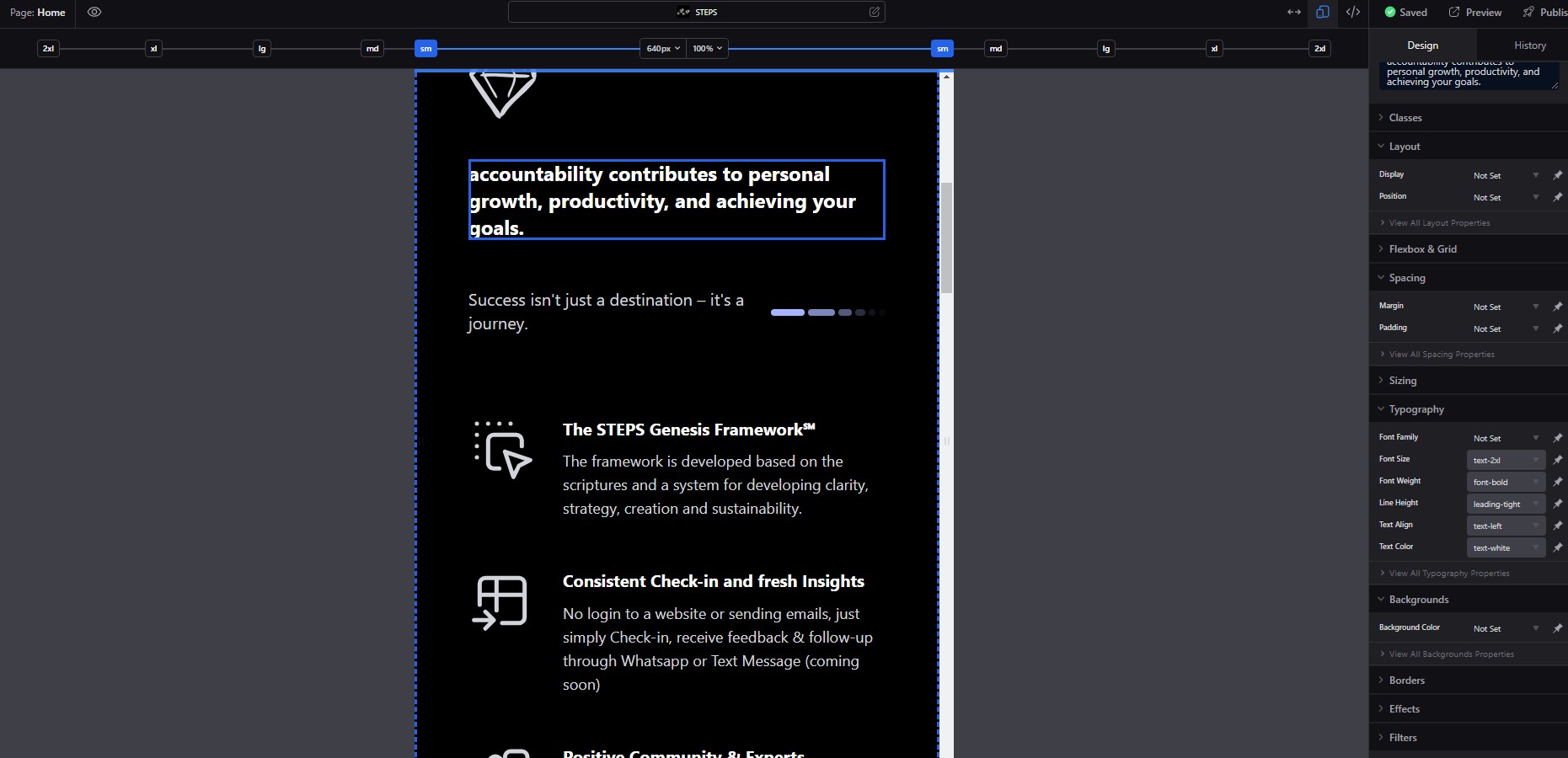1568x758 pixels.
Task: Pin the Font Family property
Action: (x=1557, y=438)
